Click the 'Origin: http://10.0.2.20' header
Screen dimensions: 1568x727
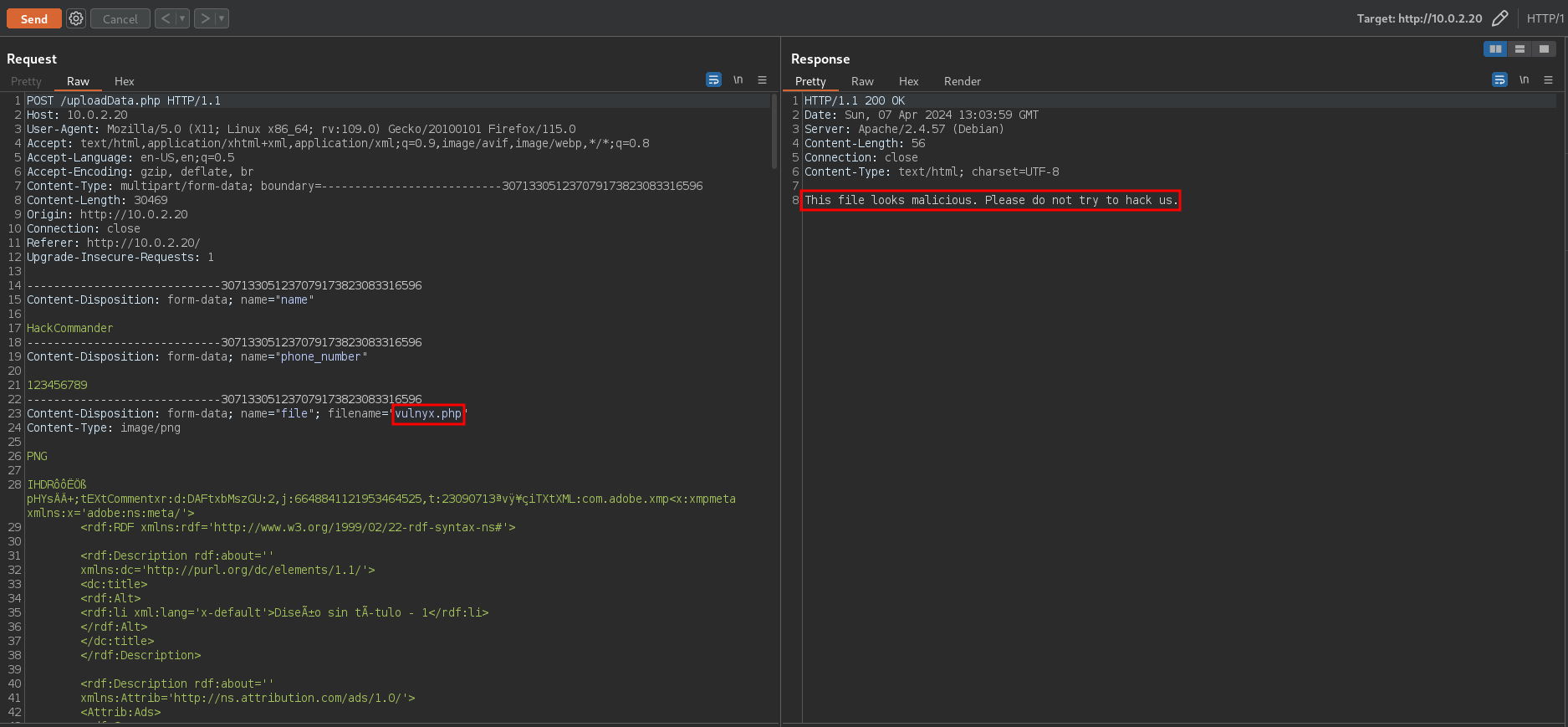tap(107, 214)
